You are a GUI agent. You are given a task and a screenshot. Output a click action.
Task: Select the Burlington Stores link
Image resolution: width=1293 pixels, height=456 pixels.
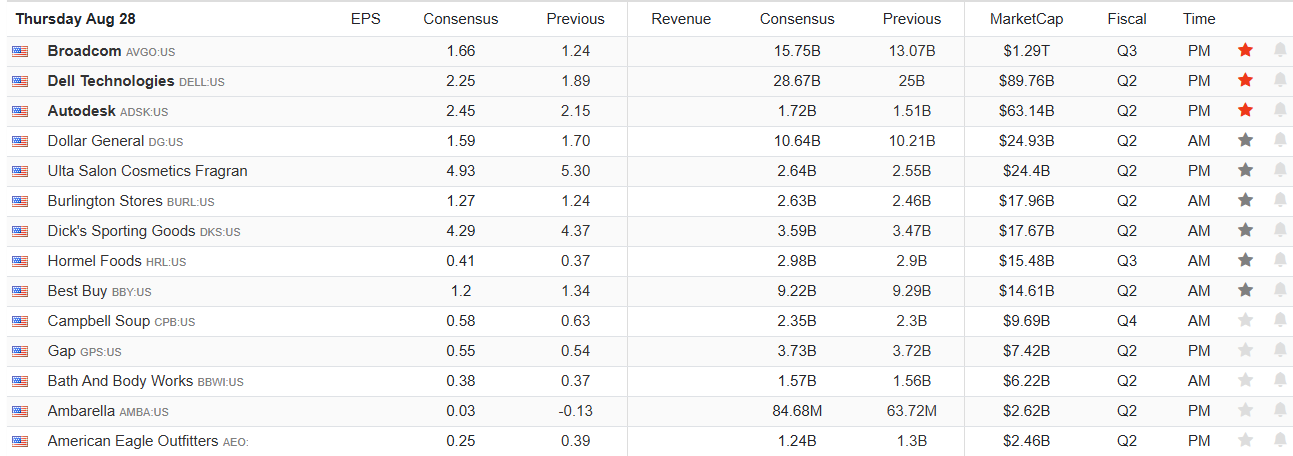[104, 201]
